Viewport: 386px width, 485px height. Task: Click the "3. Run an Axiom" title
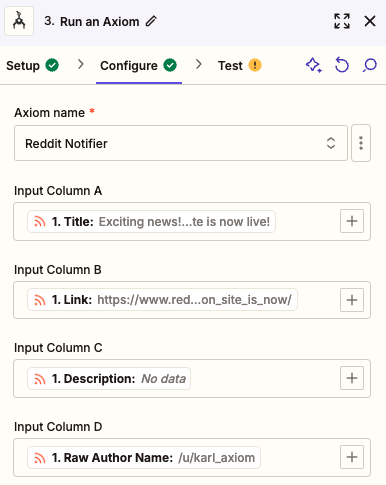(92, 21)
